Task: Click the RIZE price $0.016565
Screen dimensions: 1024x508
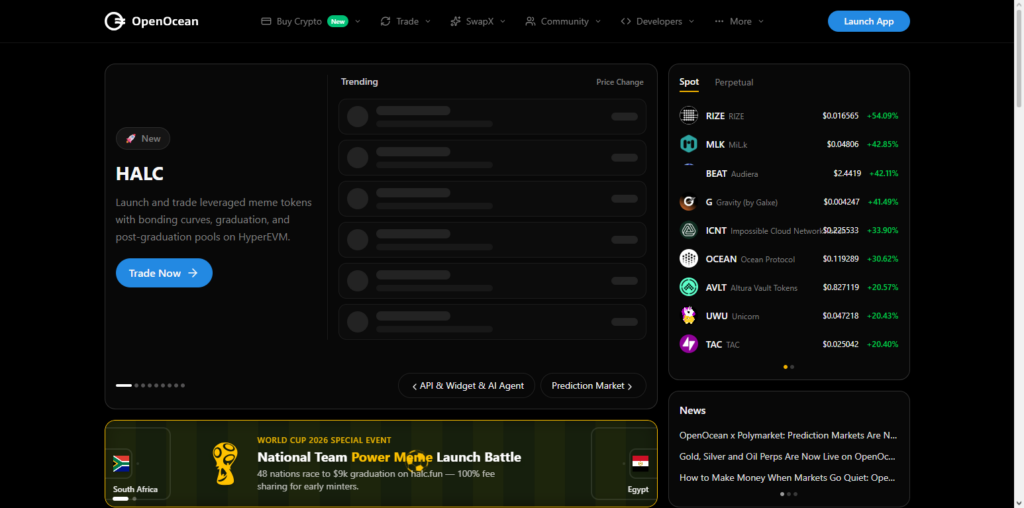Action: coord(840,116)
